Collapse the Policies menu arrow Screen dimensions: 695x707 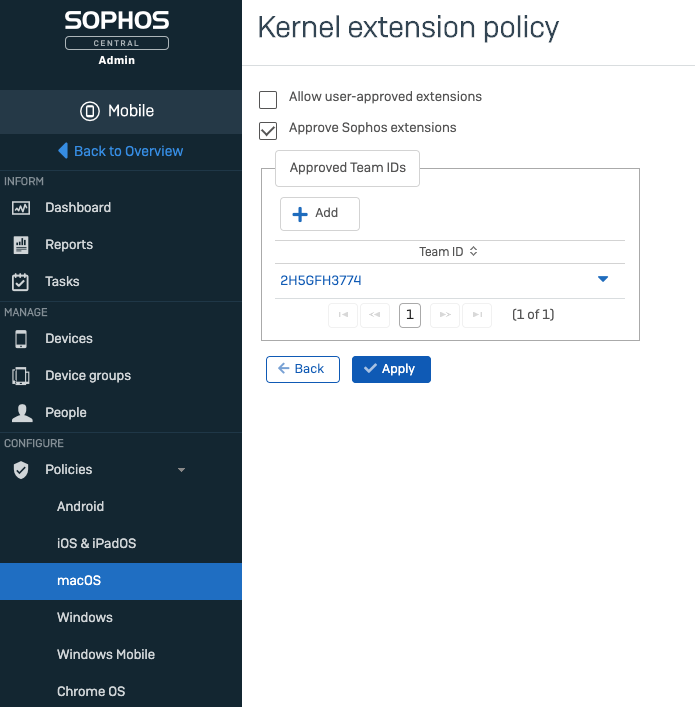(181, 470)
